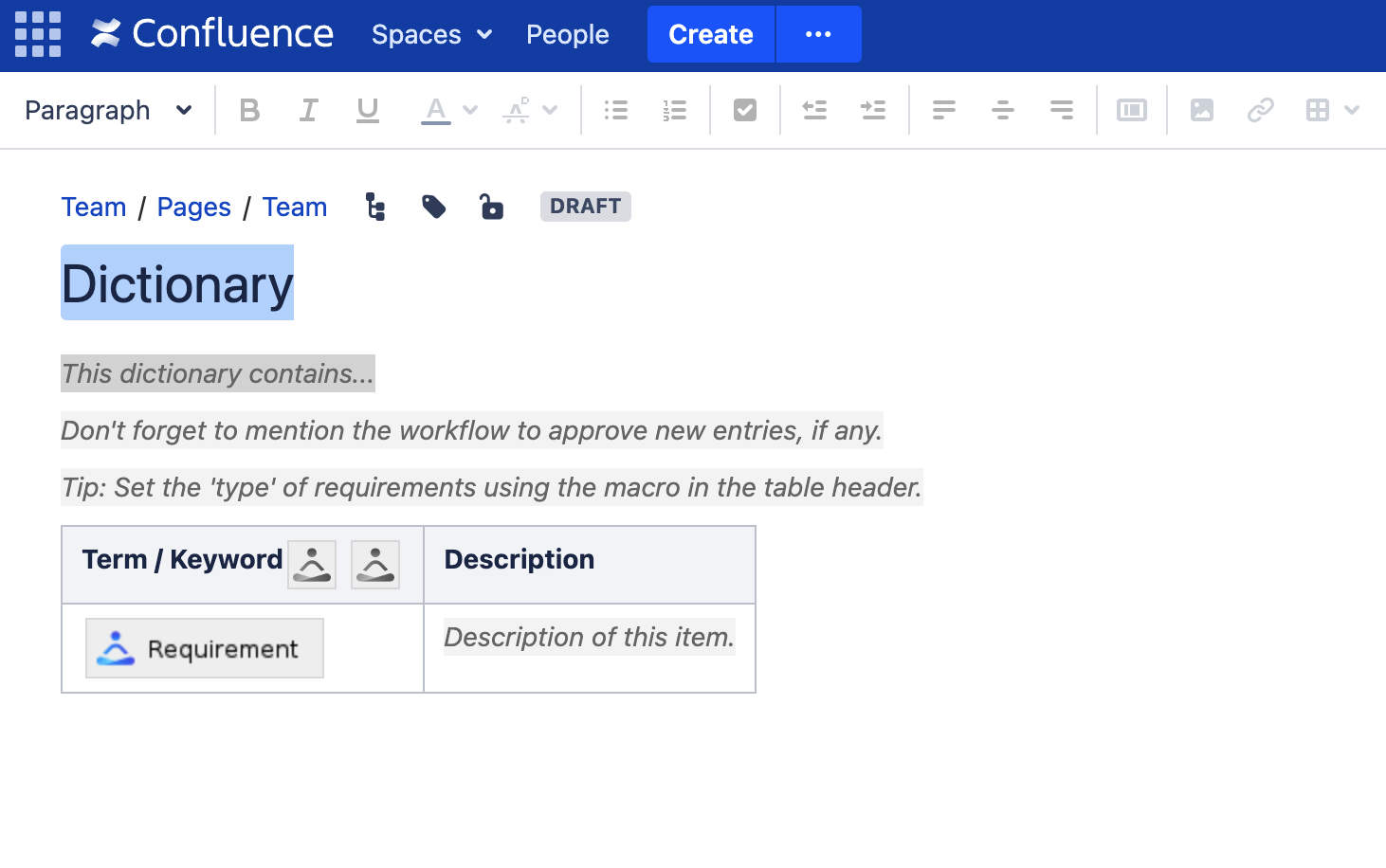Edit page labels via the tag icon

click(433, 207)
